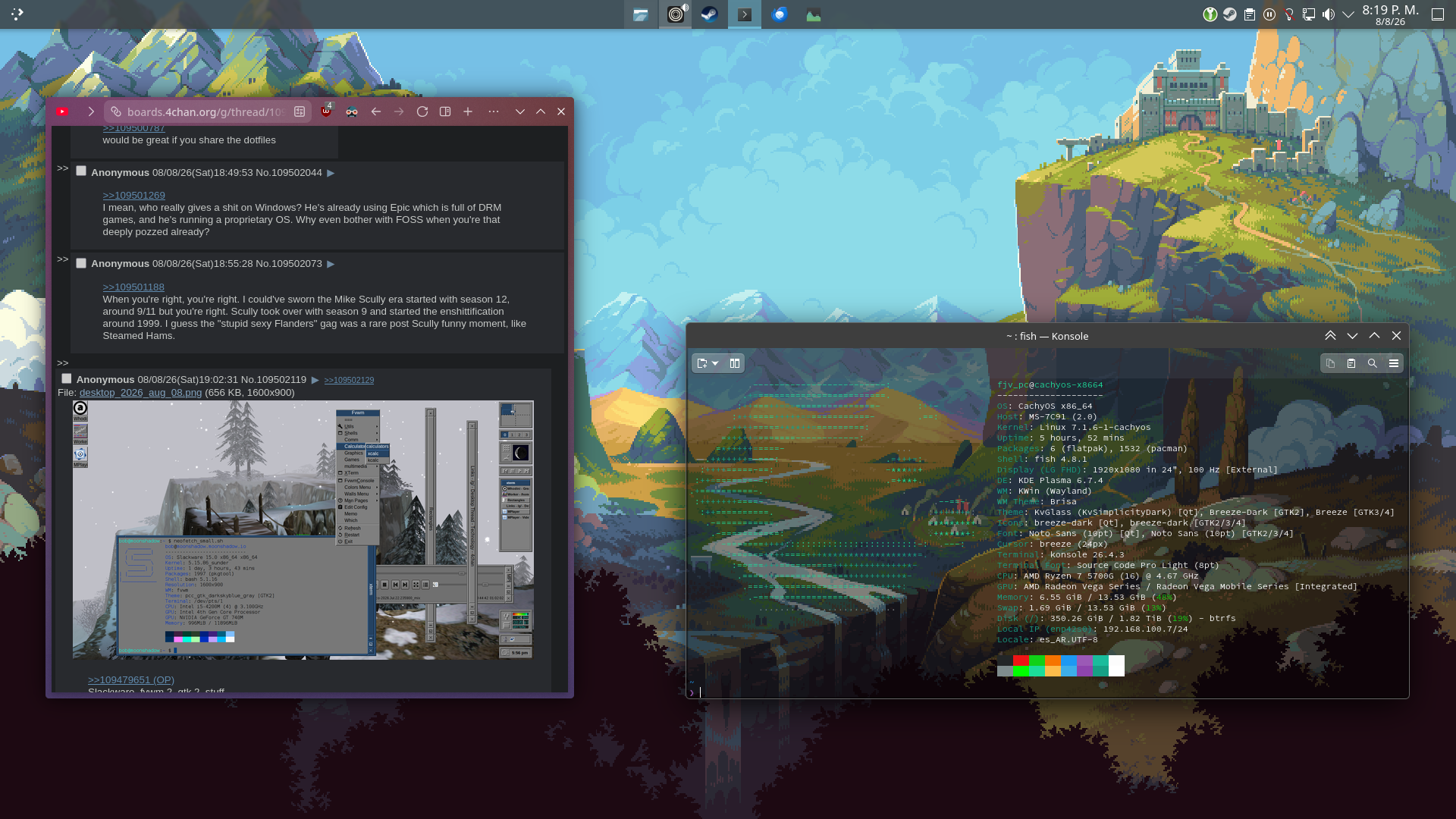Click the Paste icon in Konsole toolbar
The height and width of the screenshot is (819, 1456).
point(1351,363)
